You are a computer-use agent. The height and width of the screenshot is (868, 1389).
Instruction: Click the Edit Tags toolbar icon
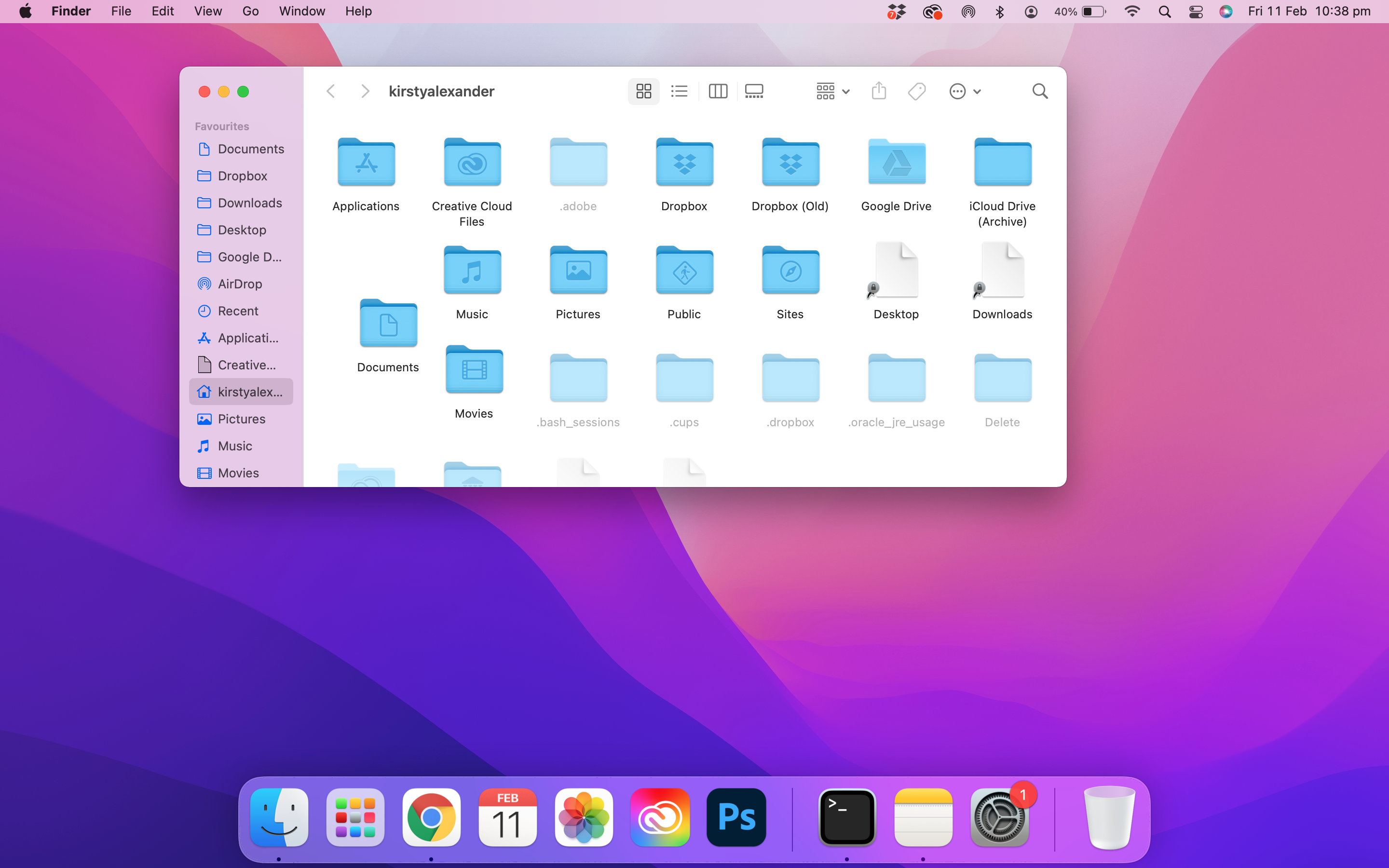[917, 91]
